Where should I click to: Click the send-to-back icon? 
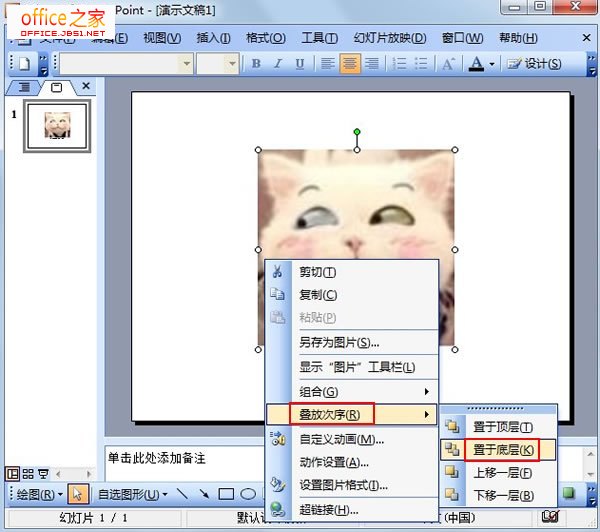[x=452, y=449]
